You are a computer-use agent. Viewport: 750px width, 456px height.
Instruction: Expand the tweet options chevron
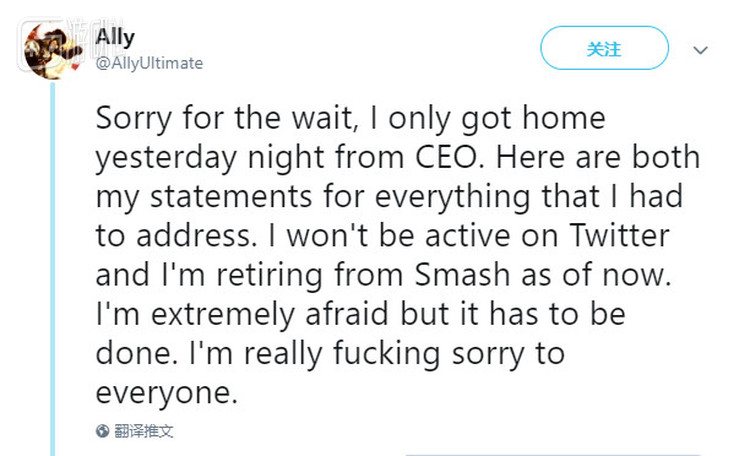[x=700, y=49]
